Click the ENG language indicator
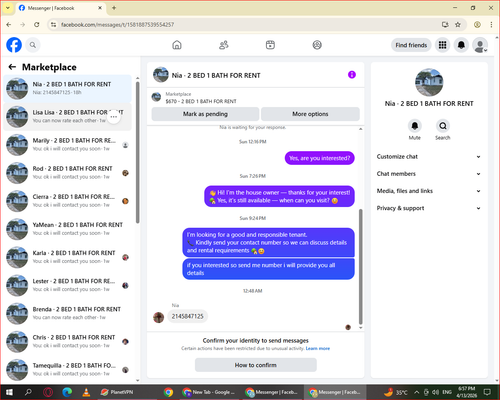This screenshot has height=400, width=500. (447, 392)
